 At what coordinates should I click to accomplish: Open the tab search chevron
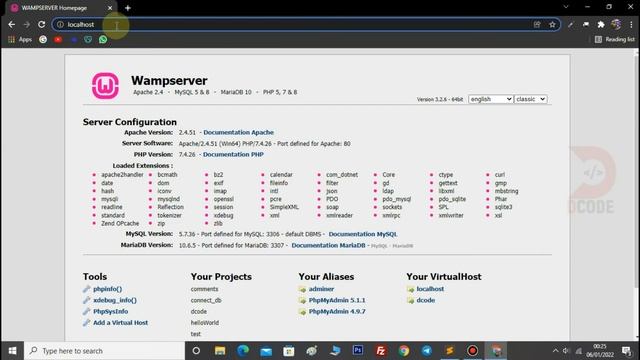pyautogui.click(x=566, y=7)
